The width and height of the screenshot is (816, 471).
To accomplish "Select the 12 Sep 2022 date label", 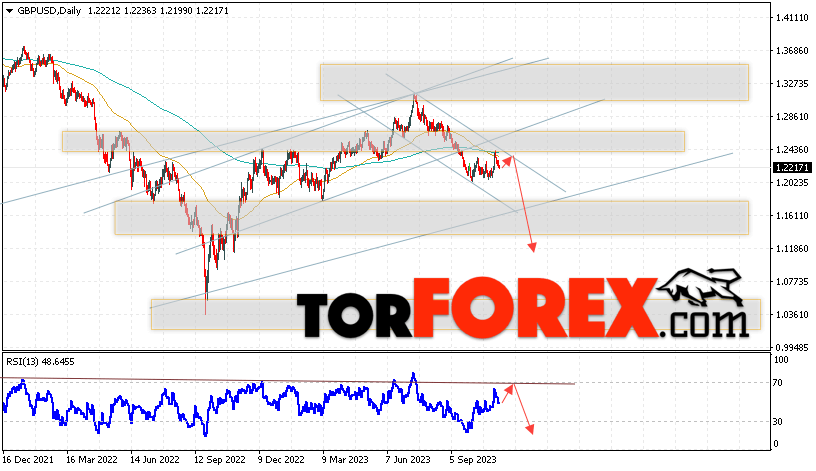I will [220, 460].
